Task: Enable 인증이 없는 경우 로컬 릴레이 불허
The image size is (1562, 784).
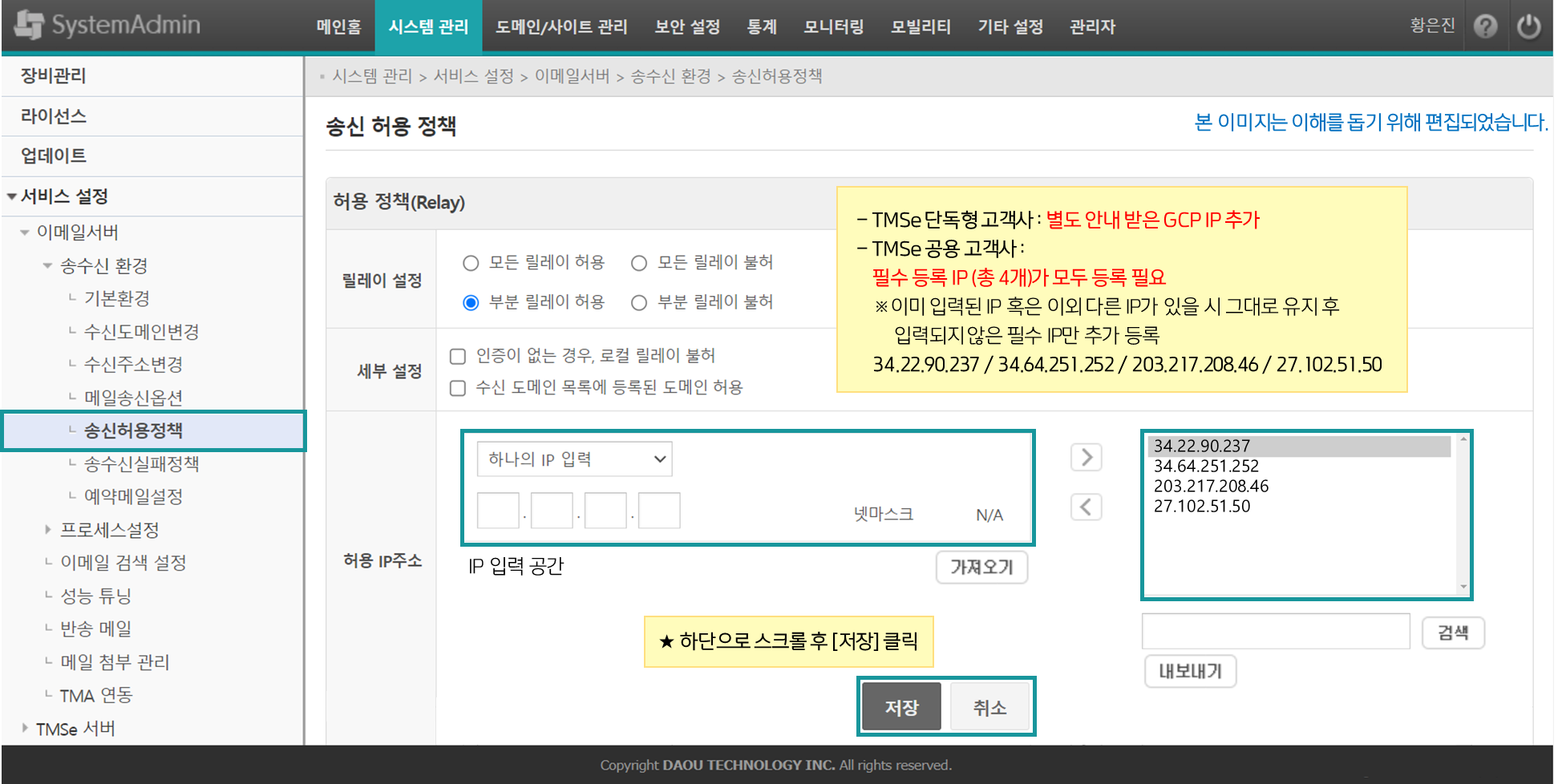Action: coord(458,356)
